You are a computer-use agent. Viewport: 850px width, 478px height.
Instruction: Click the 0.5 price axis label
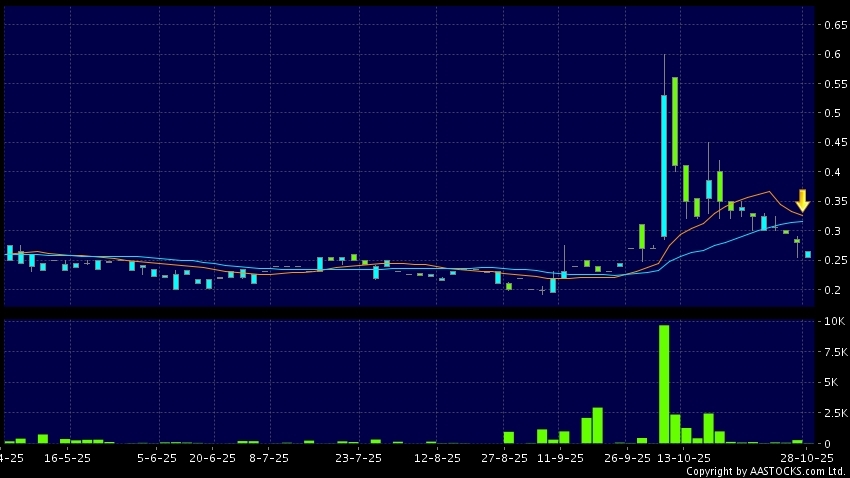[831, 113]
